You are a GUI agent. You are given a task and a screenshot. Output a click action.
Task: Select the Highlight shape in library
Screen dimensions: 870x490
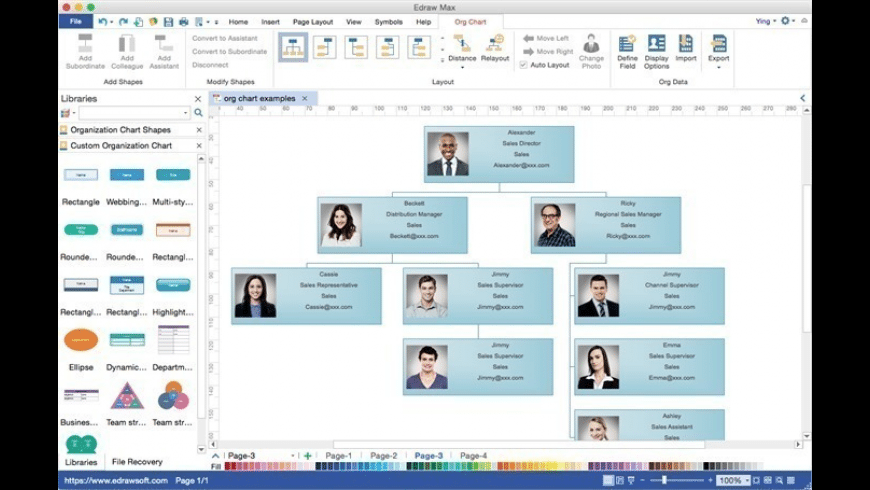coord(173,285)
